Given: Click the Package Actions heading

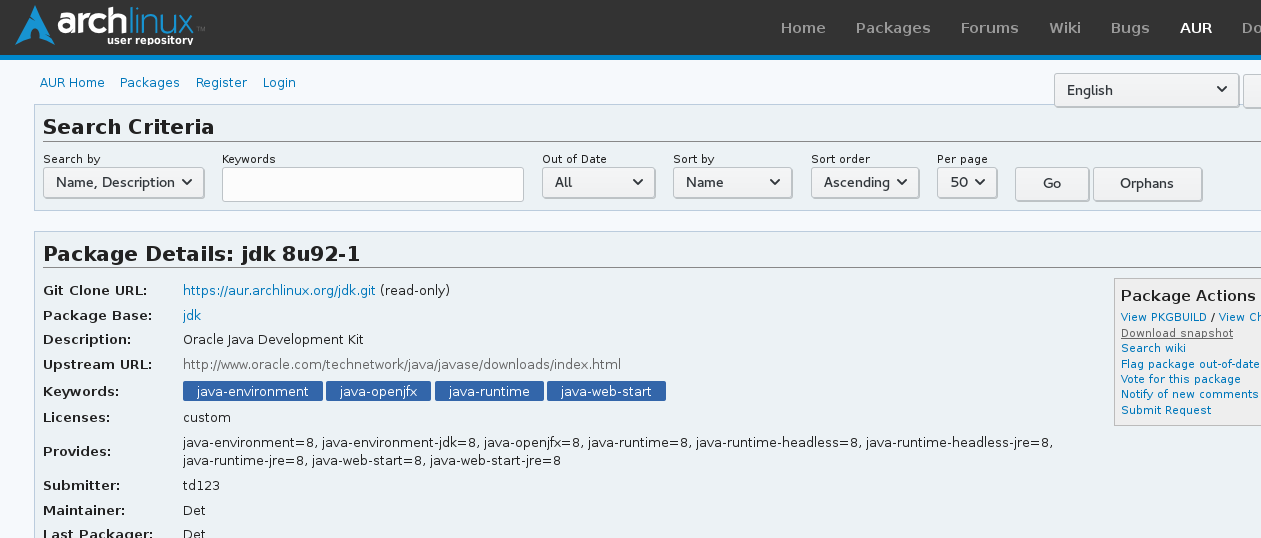Looking at the screenshot, I should tap(1188, 295).
